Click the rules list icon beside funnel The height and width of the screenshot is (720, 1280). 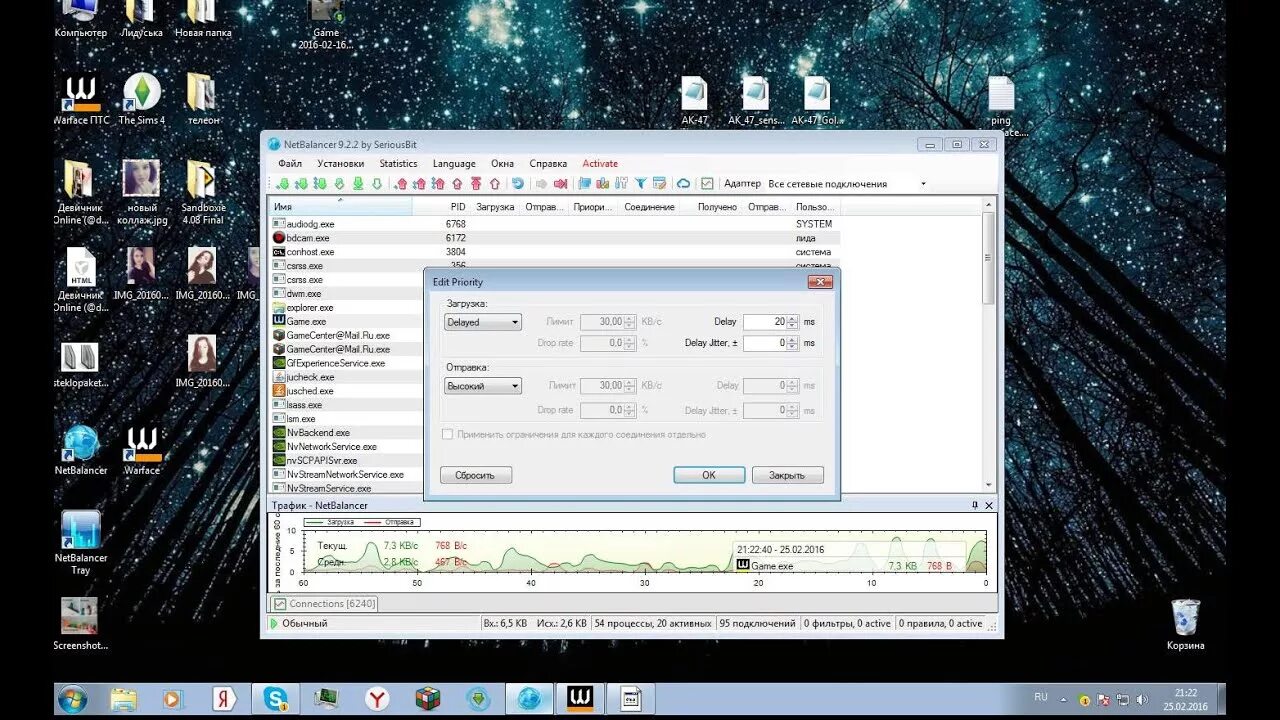pyautogui.click(x=660, y=184)
